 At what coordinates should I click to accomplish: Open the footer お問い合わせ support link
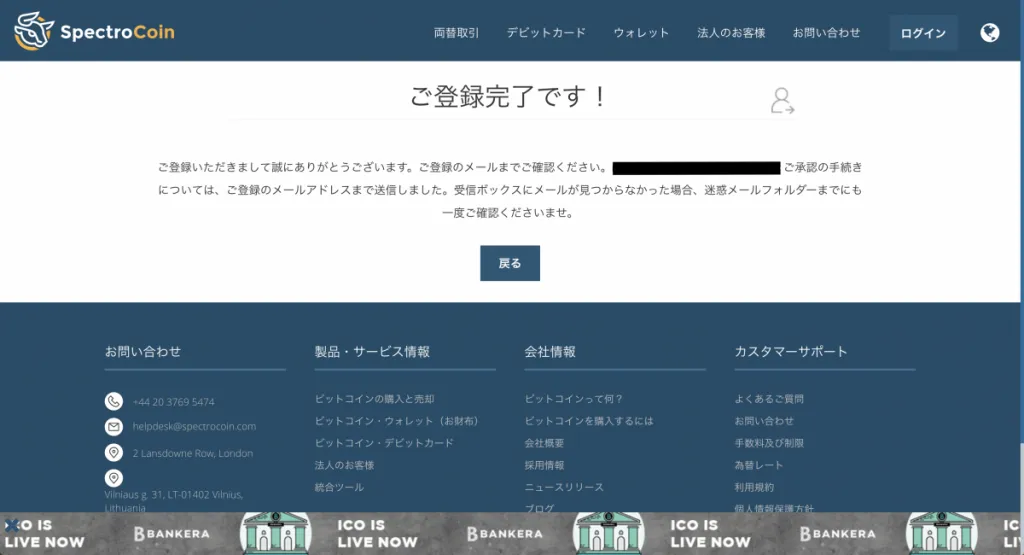point(764,421)
